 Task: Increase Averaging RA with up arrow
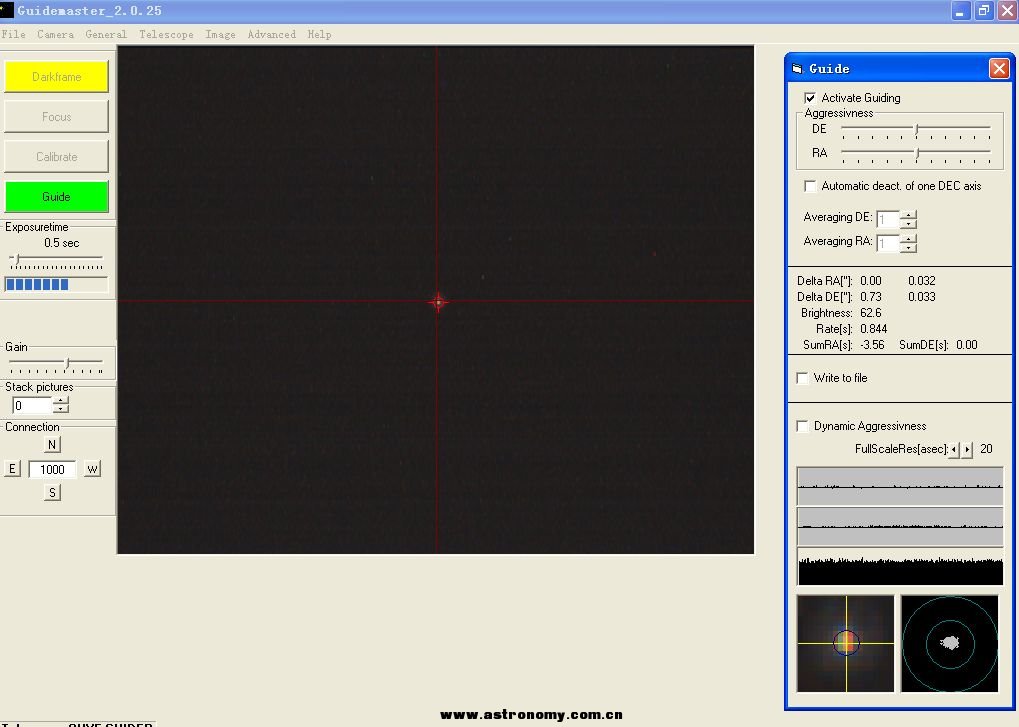click(909, 239)
